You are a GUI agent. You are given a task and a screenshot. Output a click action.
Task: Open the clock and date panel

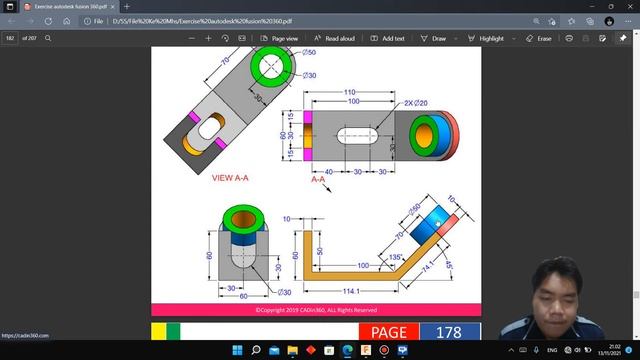609,350
